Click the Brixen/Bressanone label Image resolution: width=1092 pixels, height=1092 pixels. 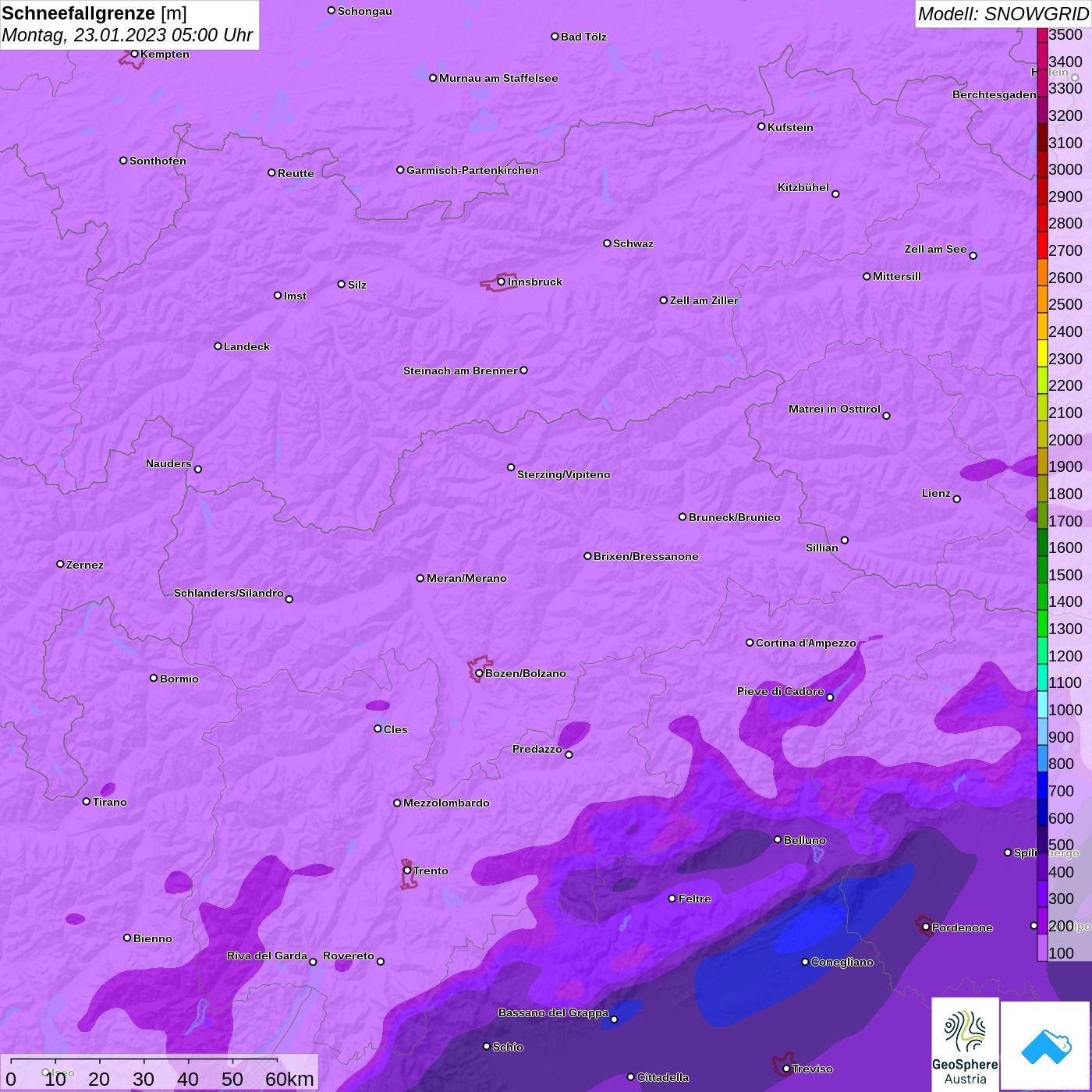click(x=646, y=556)
